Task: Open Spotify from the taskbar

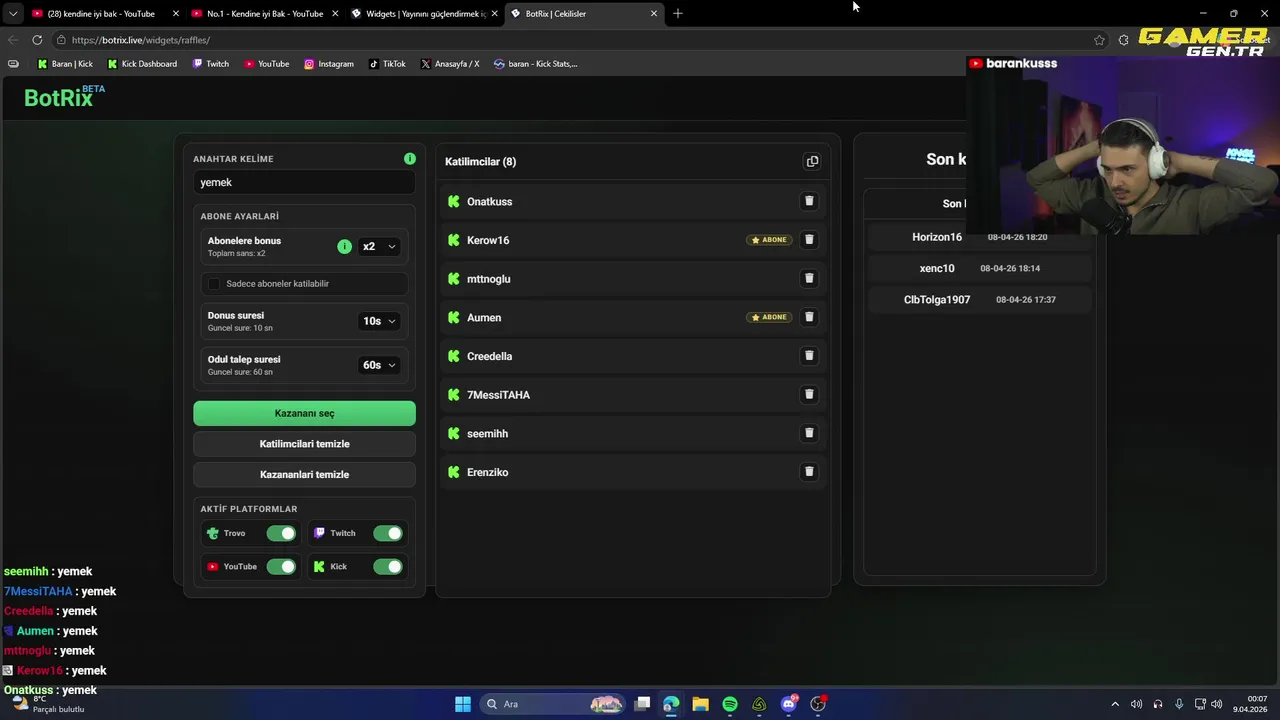Action: click(x=730, y=704)
